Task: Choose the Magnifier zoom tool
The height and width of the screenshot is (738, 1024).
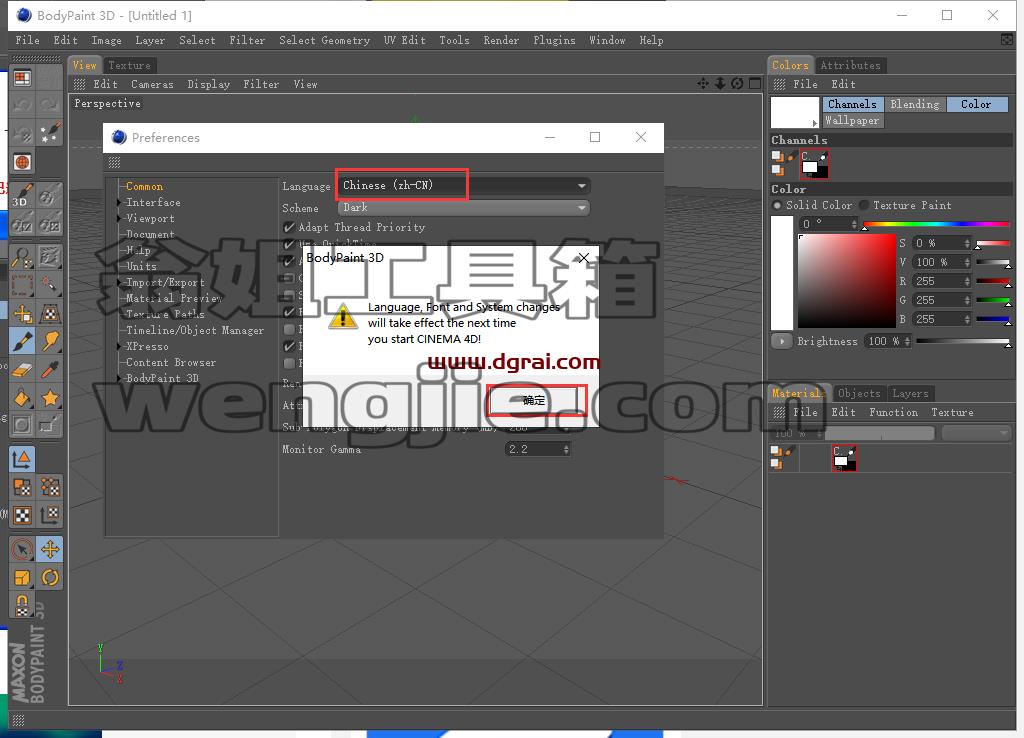Action: click(22, 257)
